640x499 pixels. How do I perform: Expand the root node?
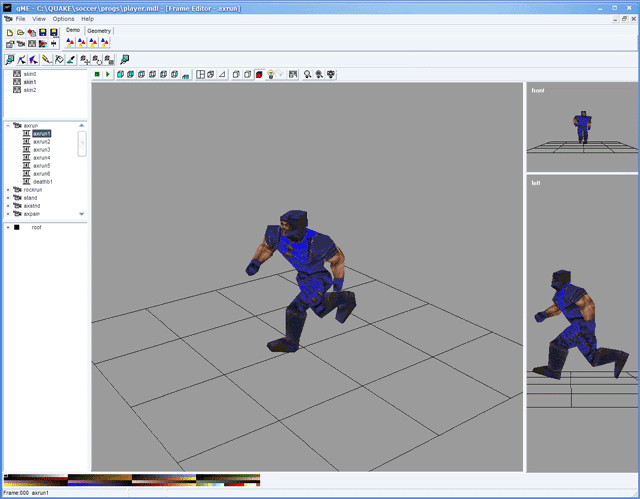[8, 227]
